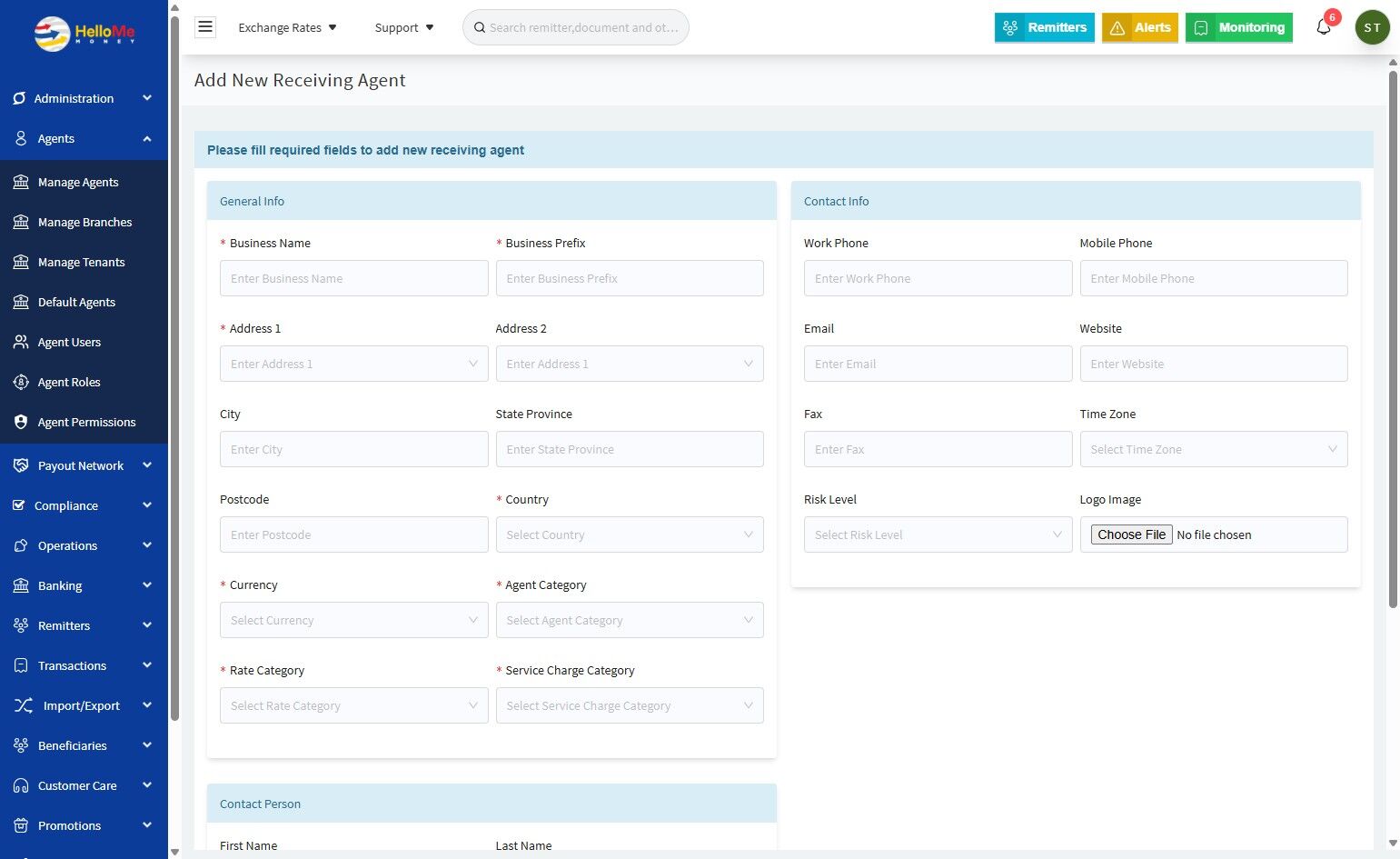The image size is (1400, 859).
Task: Click the Remitters sidebar icon
Action: coord(21,625)
